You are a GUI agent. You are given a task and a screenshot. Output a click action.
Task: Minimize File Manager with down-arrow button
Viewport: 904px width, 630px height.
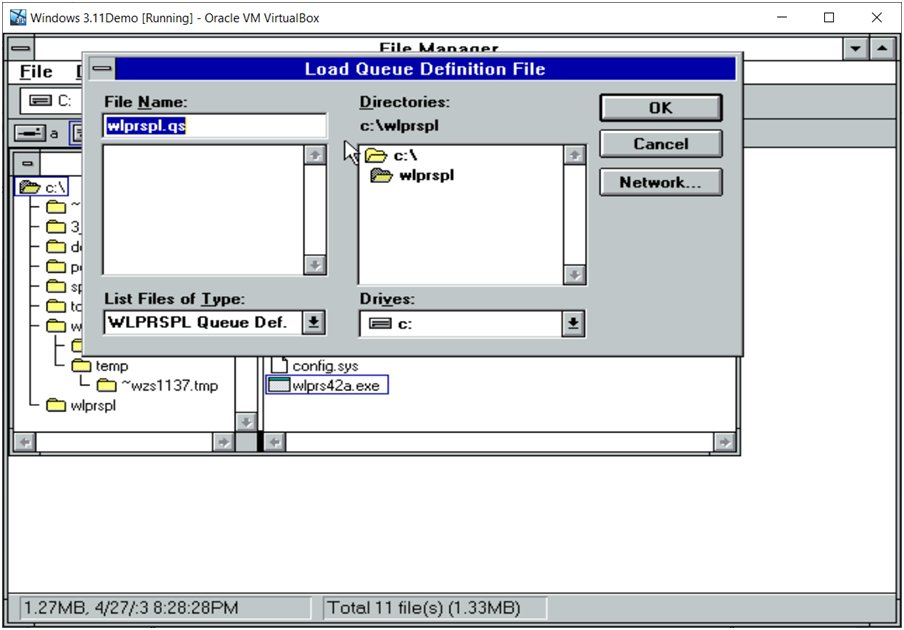click(x=856, y=48)
